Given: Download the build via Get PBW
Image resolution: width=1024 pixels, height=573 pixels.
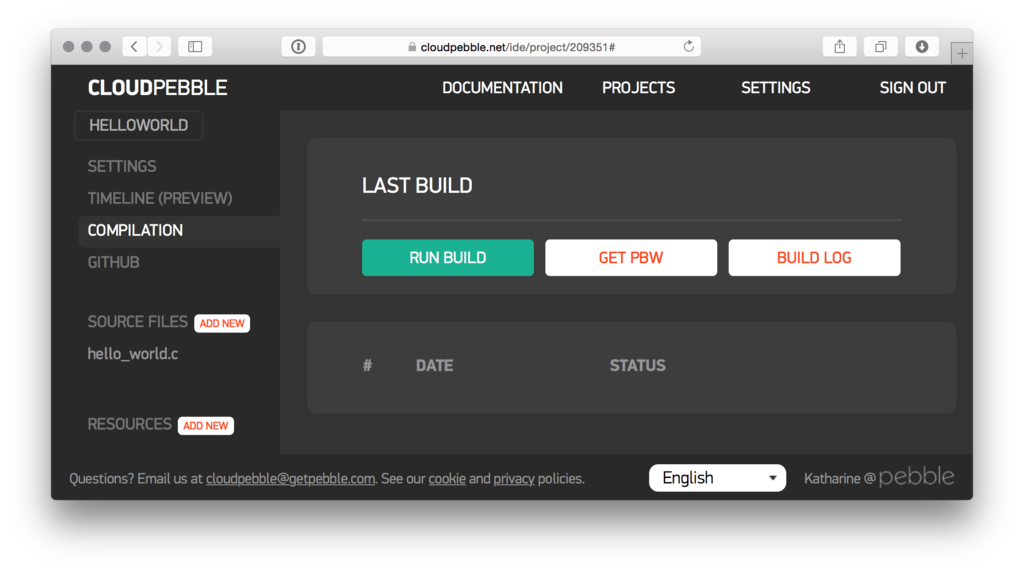Looking at the screenshot, I should coord(631,257).
